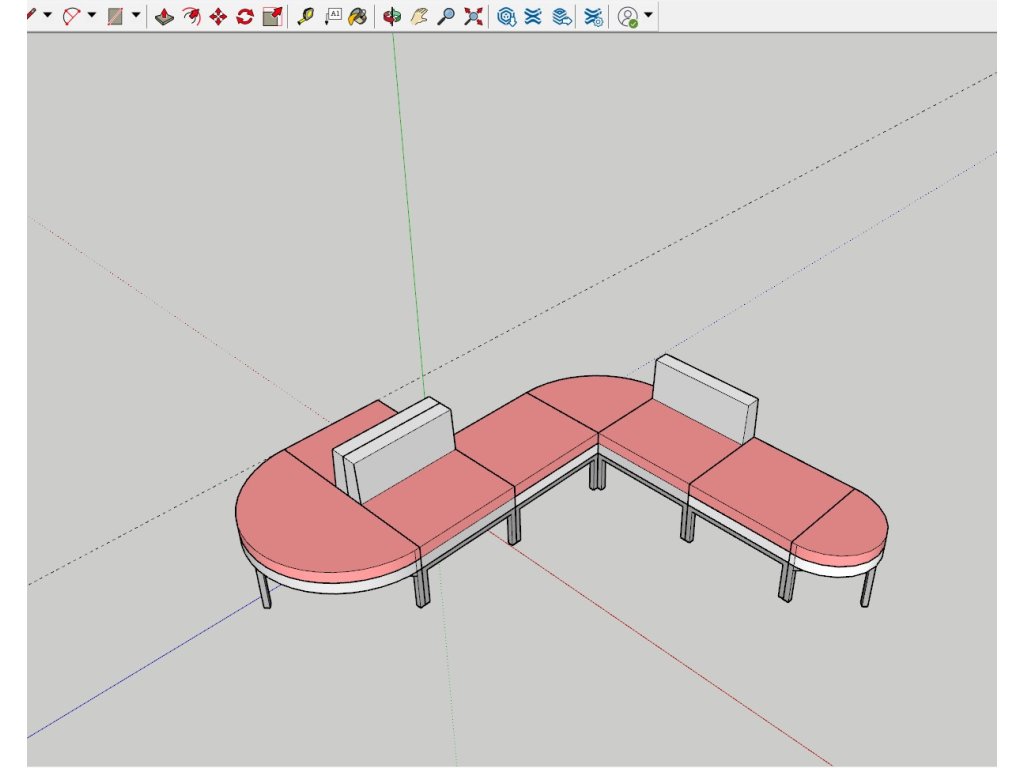Screen dimensions: 1024x768
Task: Select the Arc drawing tool
Action: pyautogui.click(x=72, y=16)
